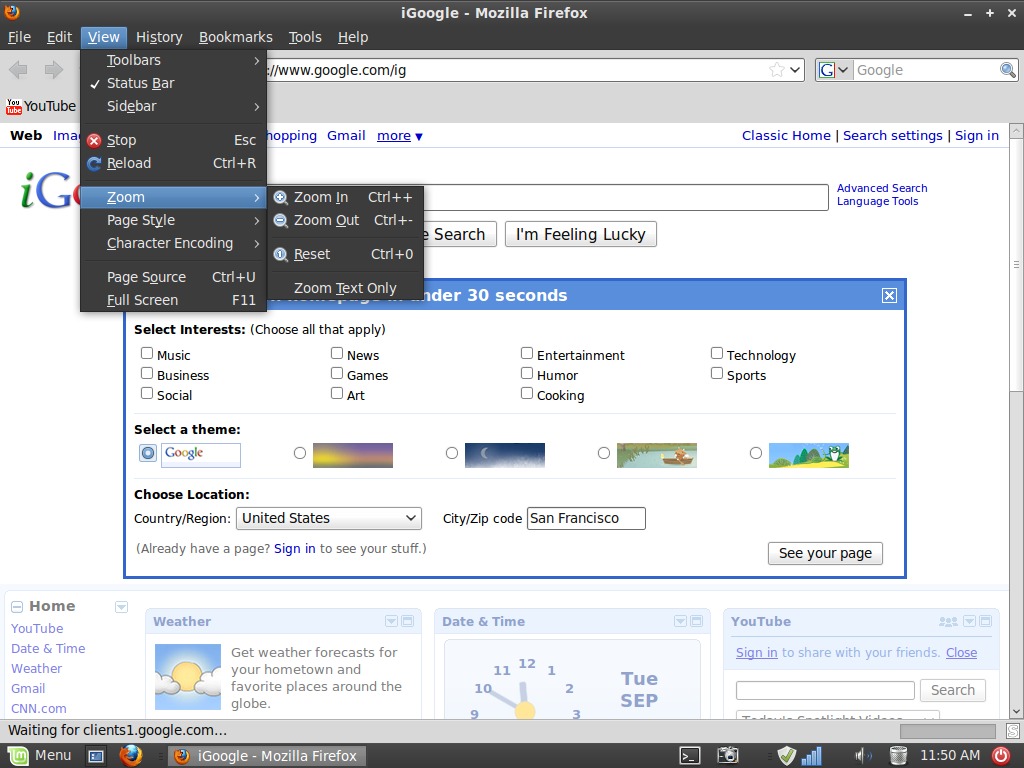Select Zoom Text Only option
This screenshot has width=1024, height=768.
[345, 288]
